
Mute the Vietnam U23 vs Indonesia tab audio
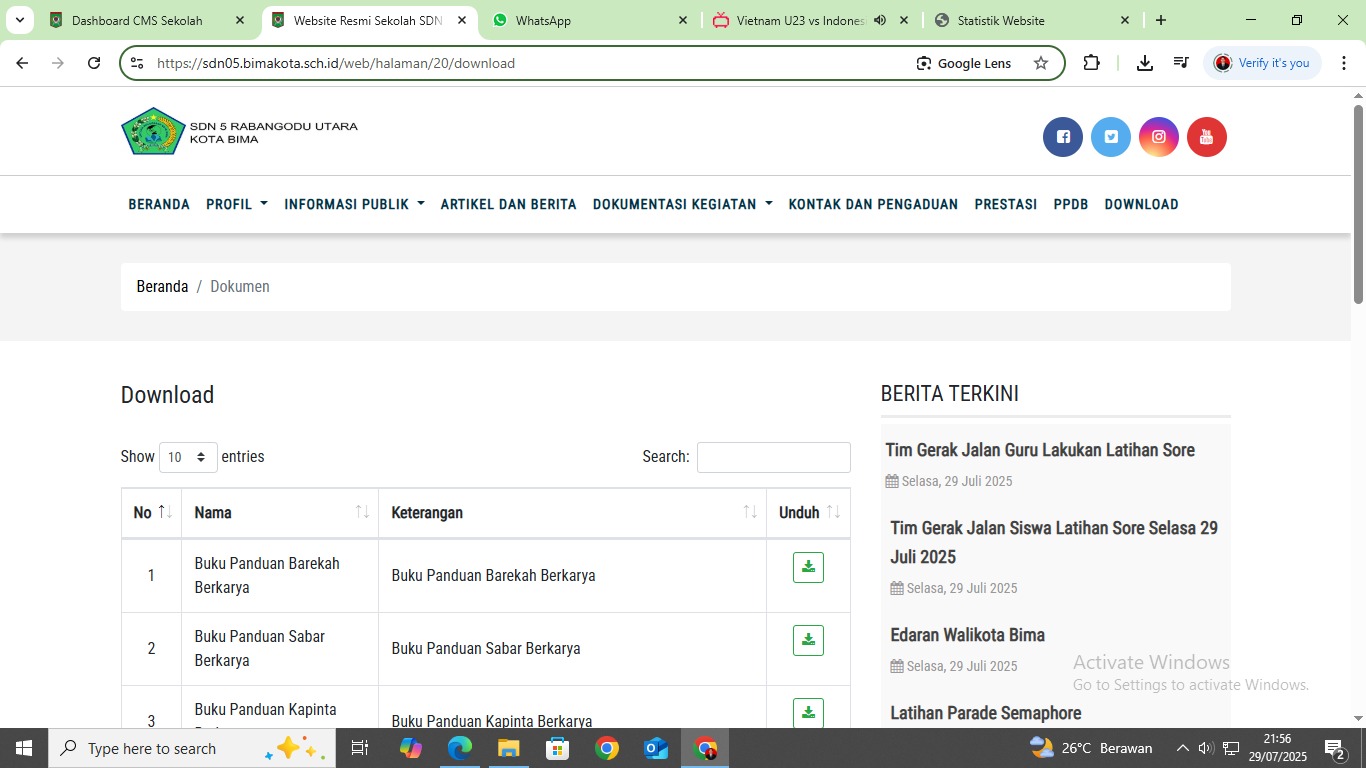click(x=880, y=20)
